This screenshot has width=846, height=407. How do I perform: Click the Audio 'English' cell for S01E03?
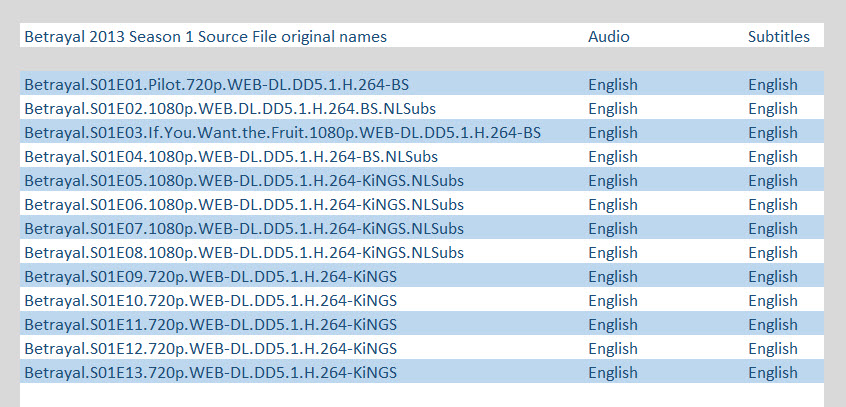pos(613,133)
